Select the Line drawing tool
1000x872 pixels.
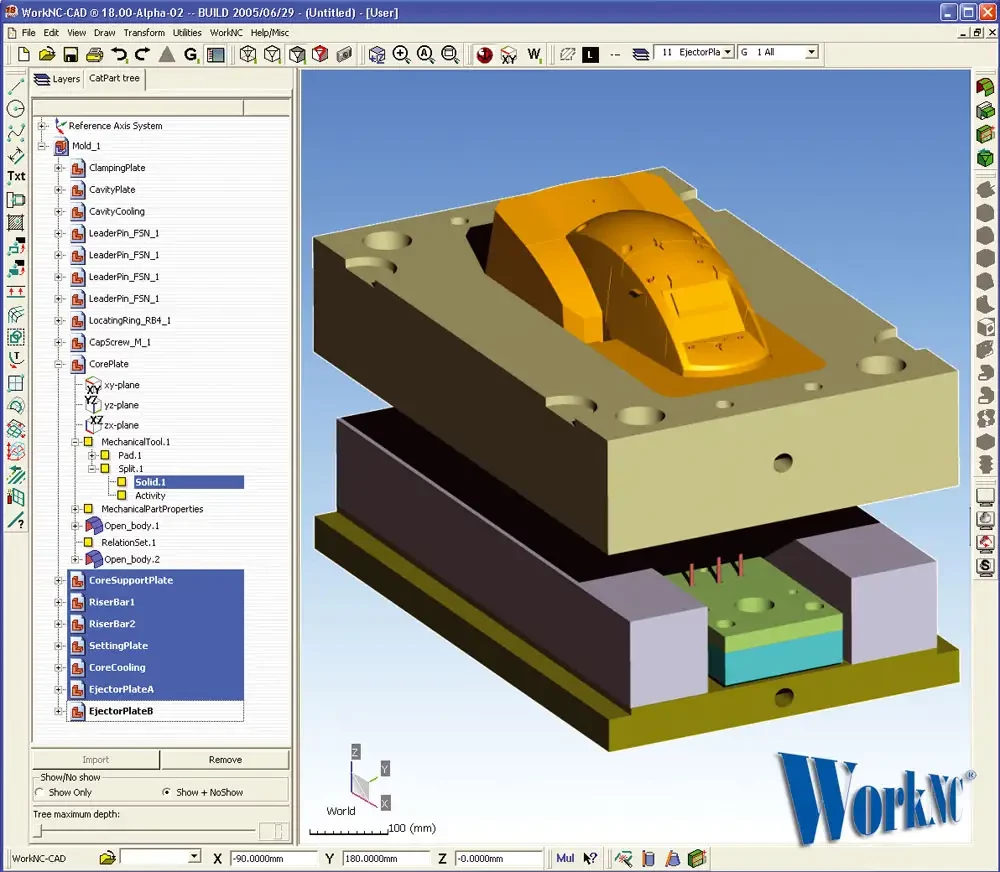click(x=16, y=85)
